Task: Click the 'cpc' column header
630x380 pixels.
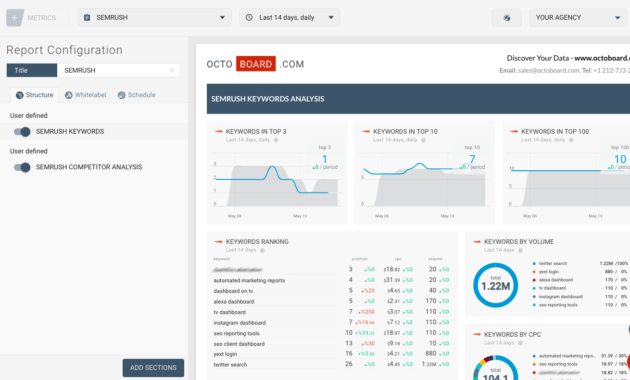Action: 398,259
